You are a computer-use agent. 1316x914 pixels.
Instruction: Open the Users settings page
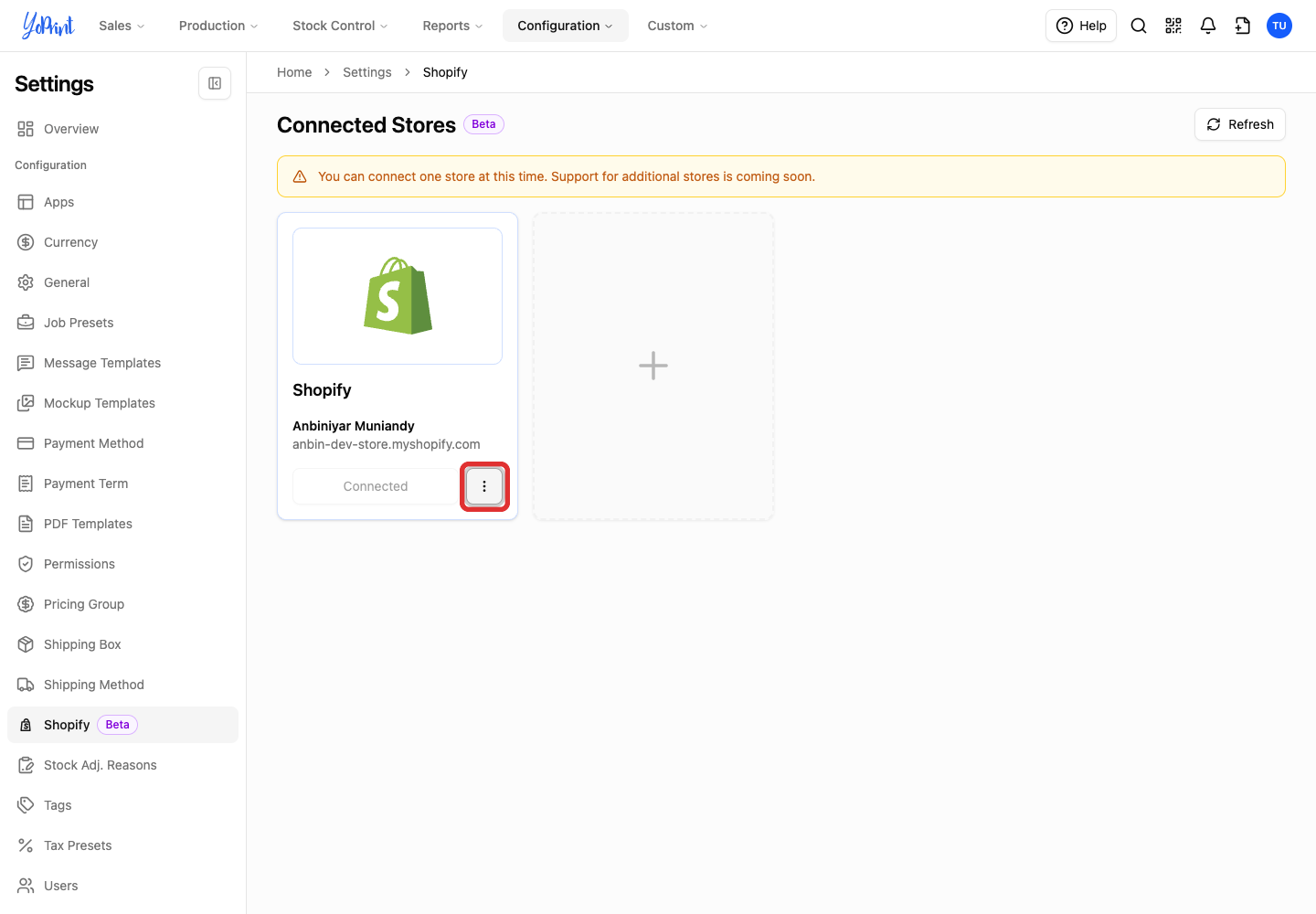point(122,886)
